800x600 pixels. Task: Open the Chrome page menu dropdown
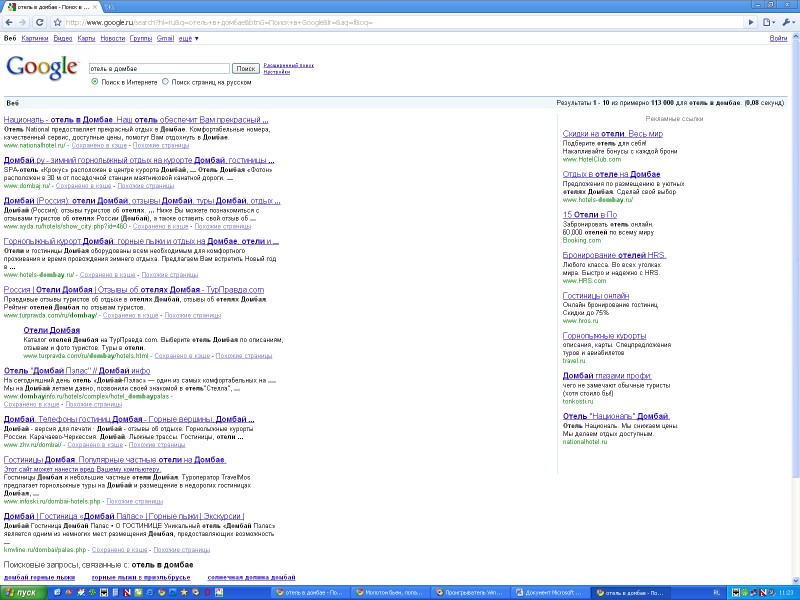(768, 21)
